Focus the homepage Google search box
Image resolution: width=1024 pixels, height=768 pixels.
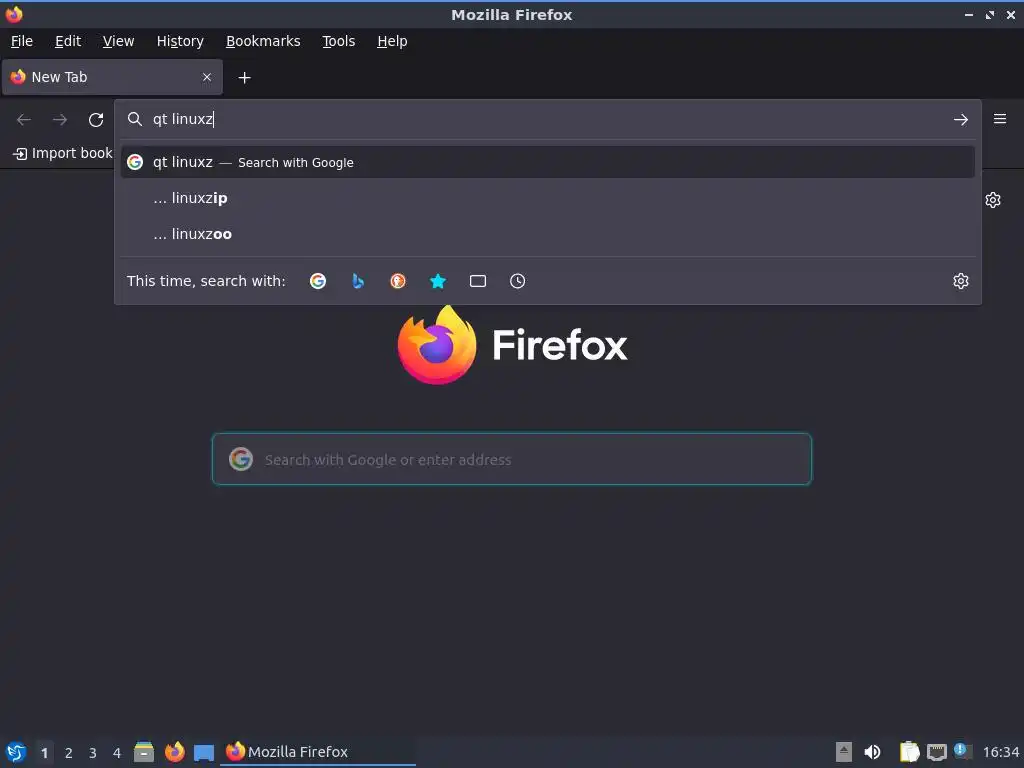512,459
